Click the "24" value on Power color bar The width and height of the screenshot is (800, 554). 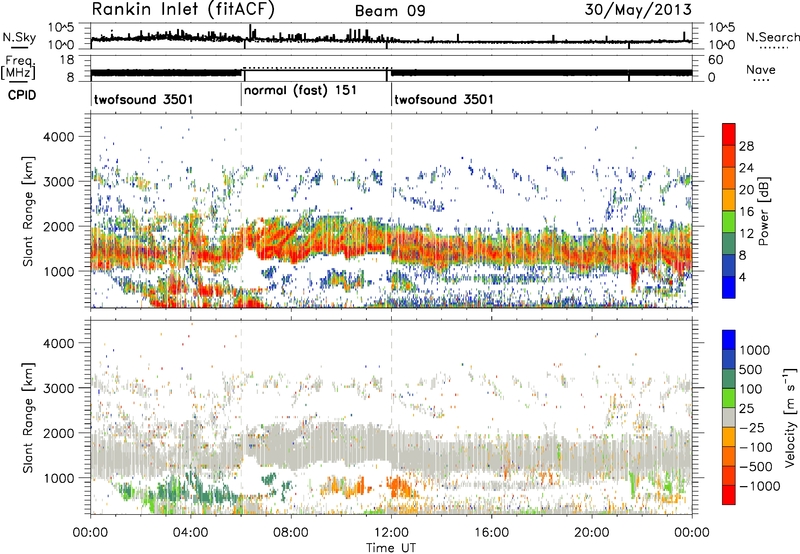(746, 168)
